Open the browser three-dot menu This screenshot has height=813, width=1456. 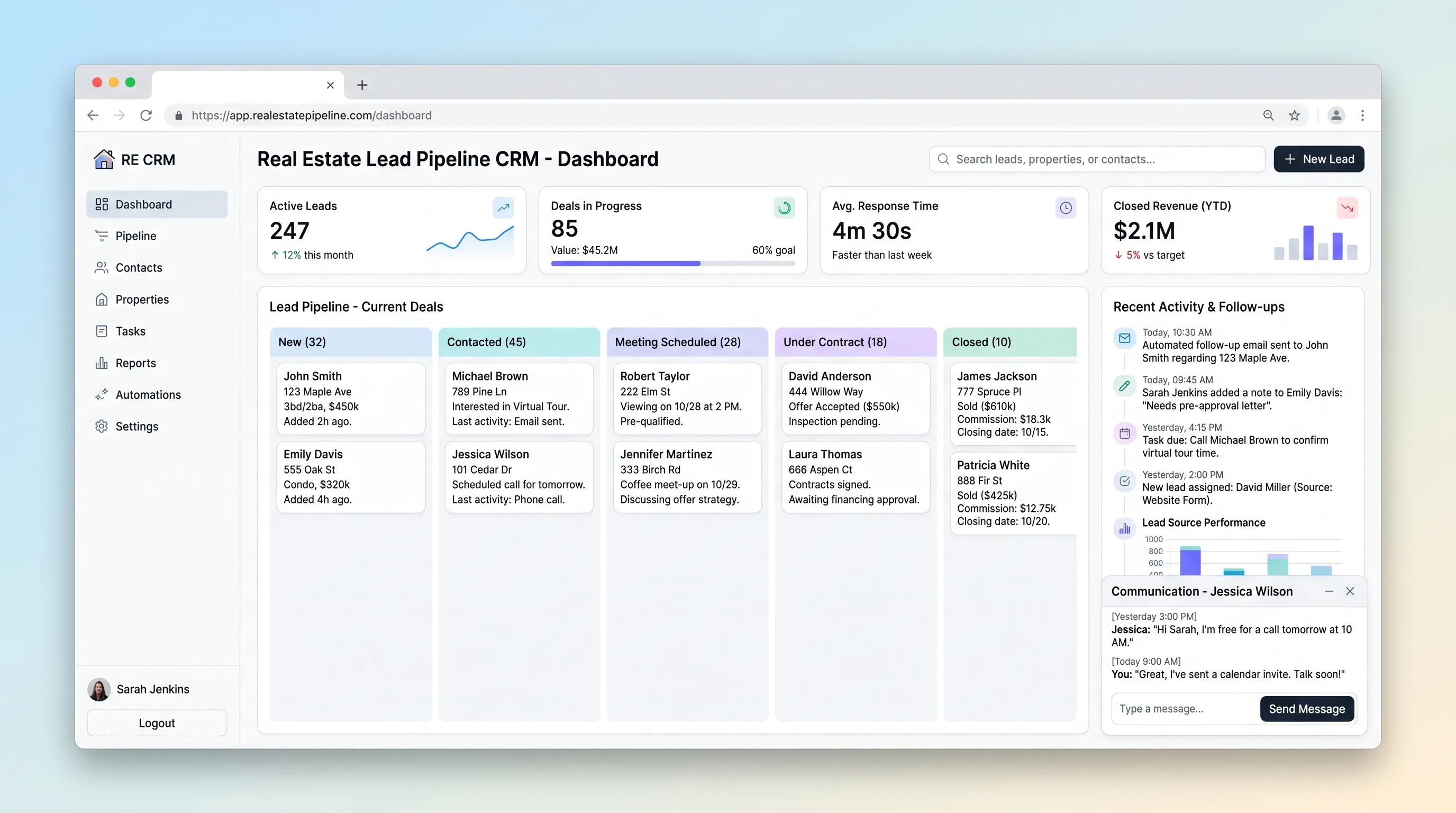click(1363, 115)
